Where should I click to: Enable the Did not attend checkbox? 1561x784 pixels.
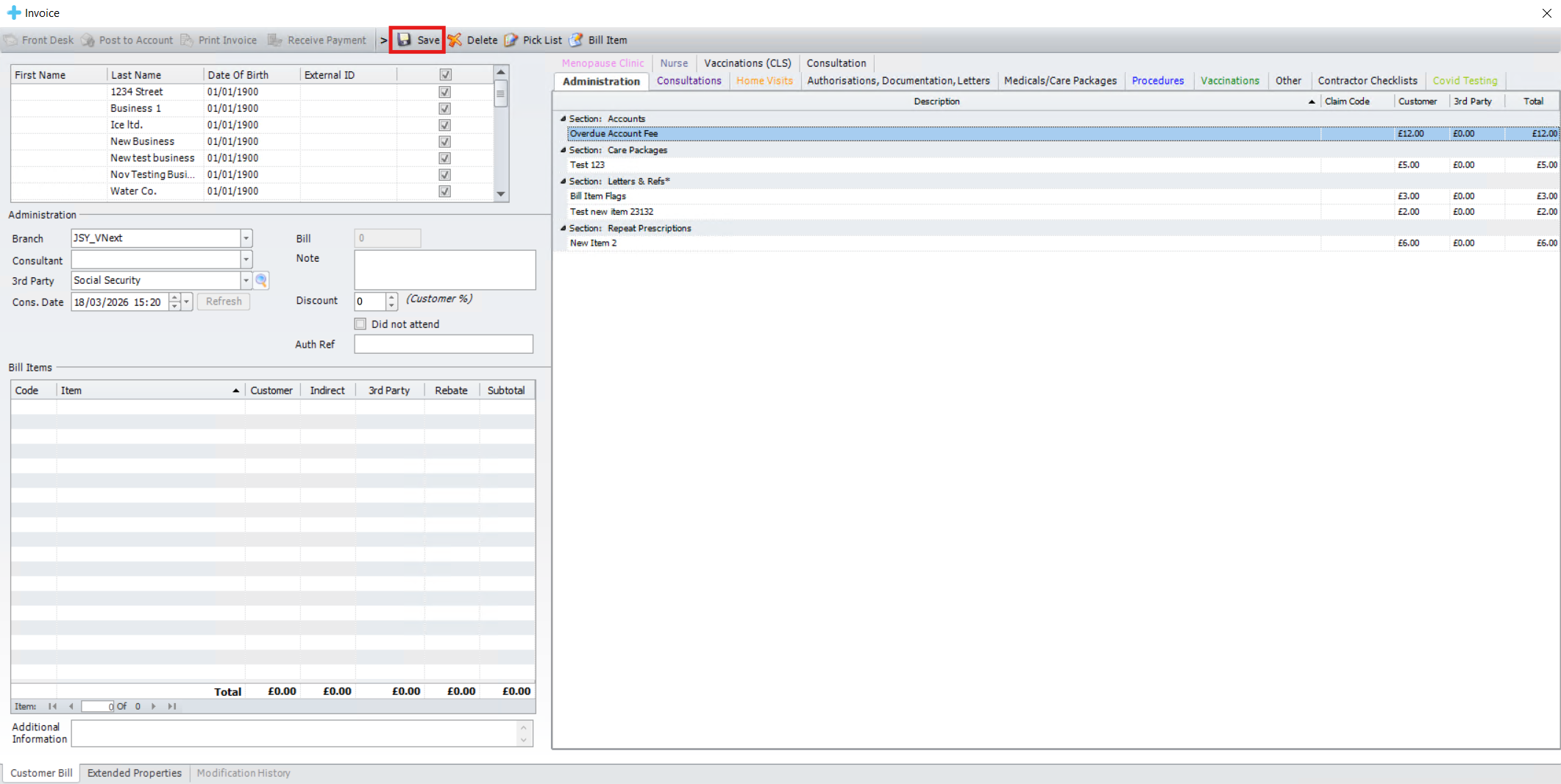(360, 324)
